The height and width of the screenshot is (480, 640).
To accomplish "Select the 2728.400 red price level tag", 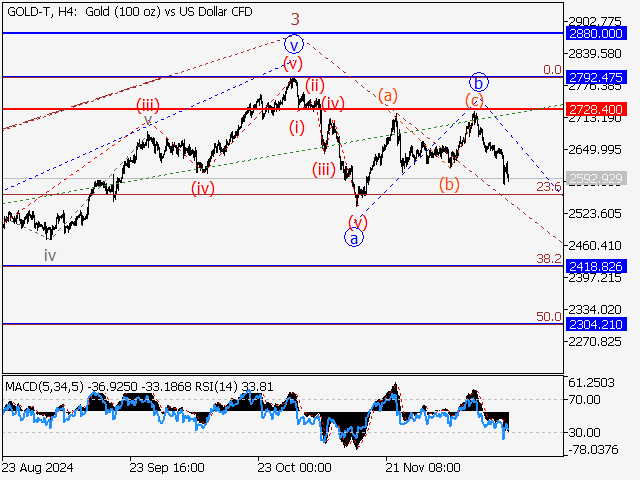I will (x=595, y=109).
